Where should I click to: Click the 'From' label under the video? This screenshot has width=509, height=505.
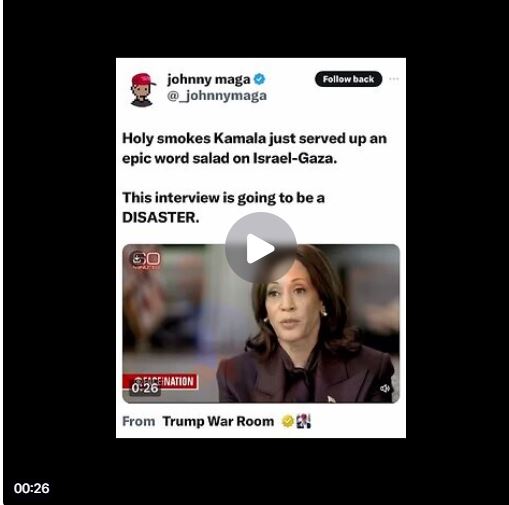(x=139, y=421)
